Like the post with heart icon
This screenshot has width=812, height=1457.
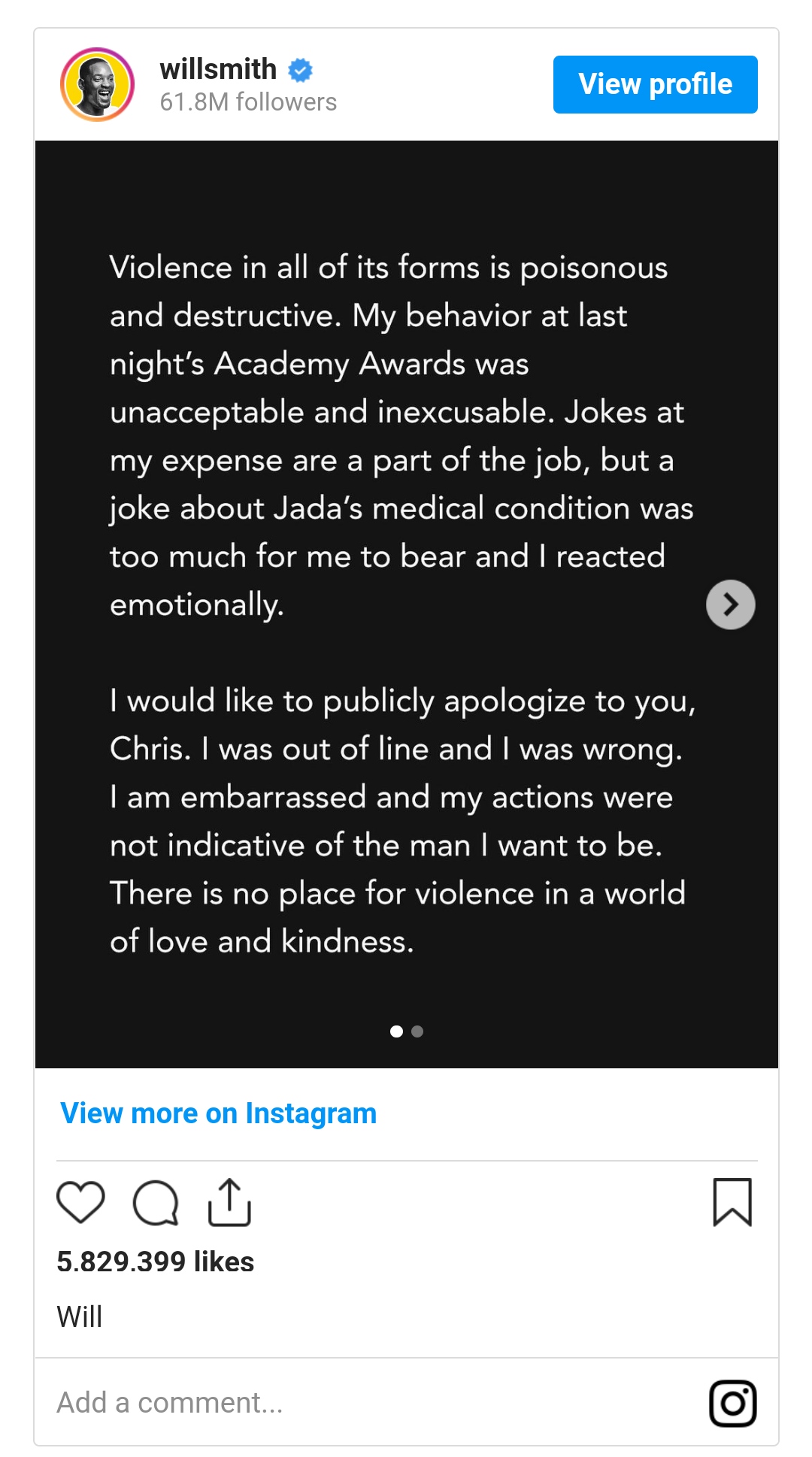pyautogui.click(x=80, y=1202)
